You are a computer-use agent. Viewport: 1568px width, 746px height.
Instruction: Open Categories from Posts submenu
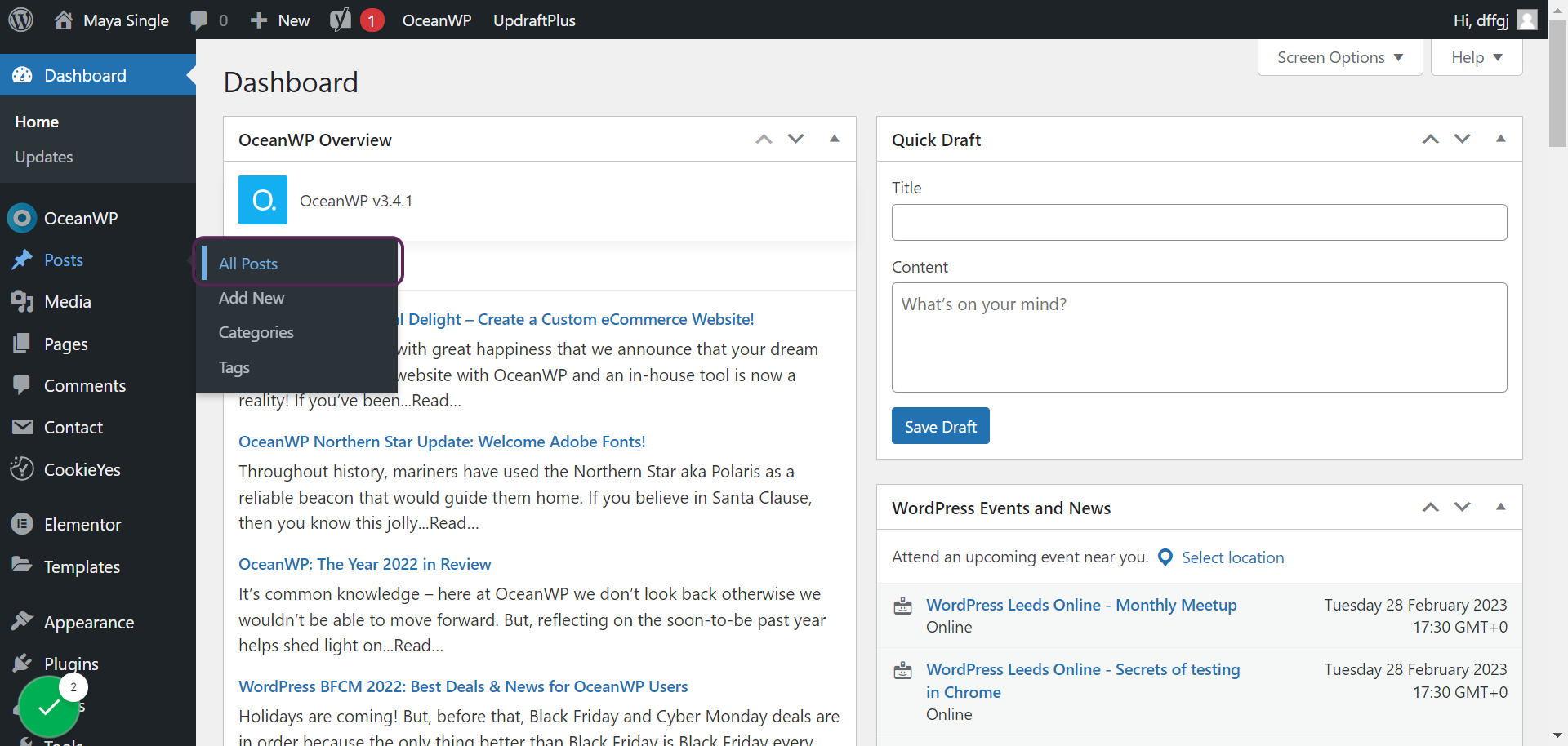pos(256,332)
